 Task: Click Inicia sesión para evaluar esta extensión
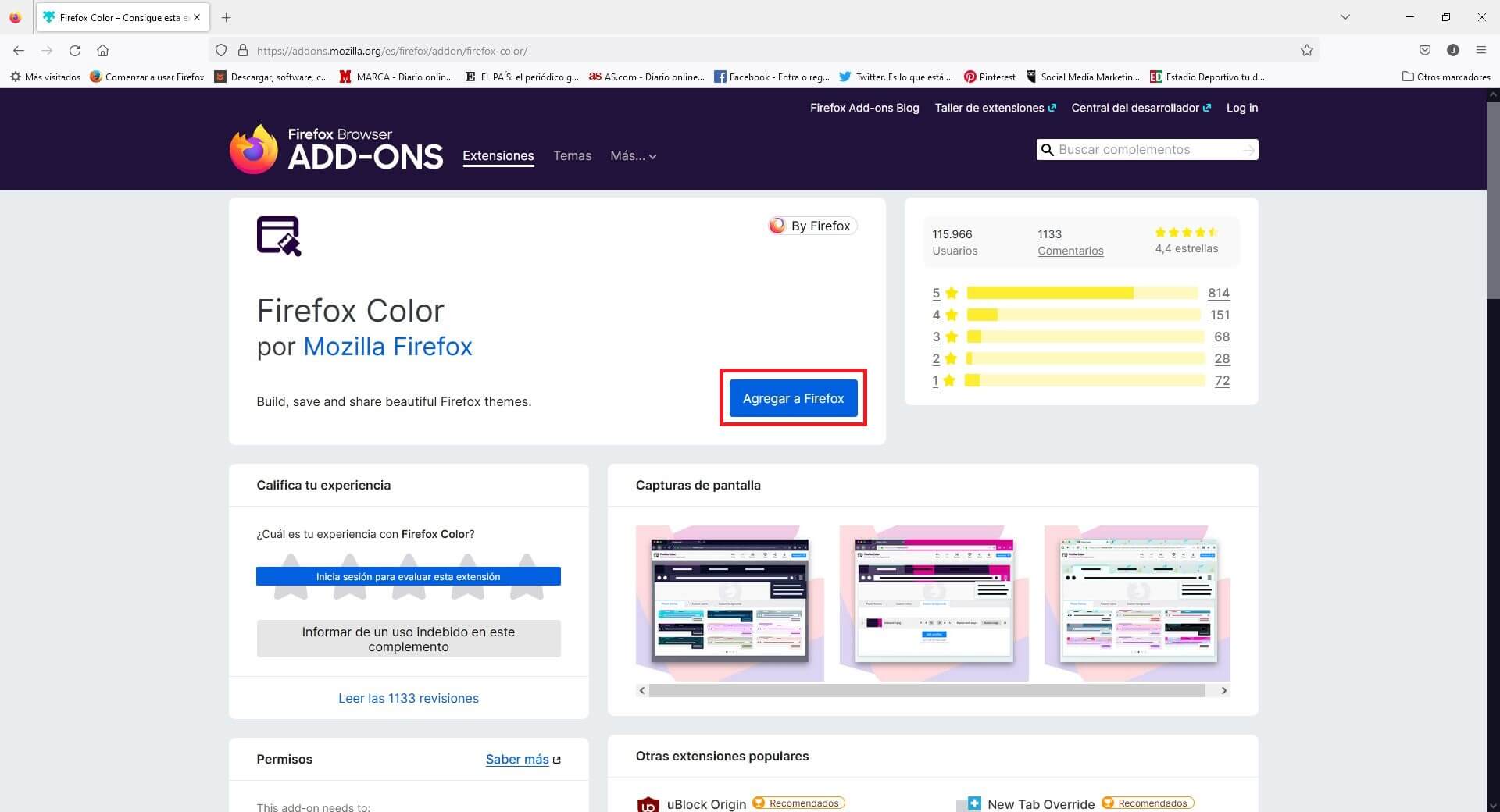coord(409,576)
